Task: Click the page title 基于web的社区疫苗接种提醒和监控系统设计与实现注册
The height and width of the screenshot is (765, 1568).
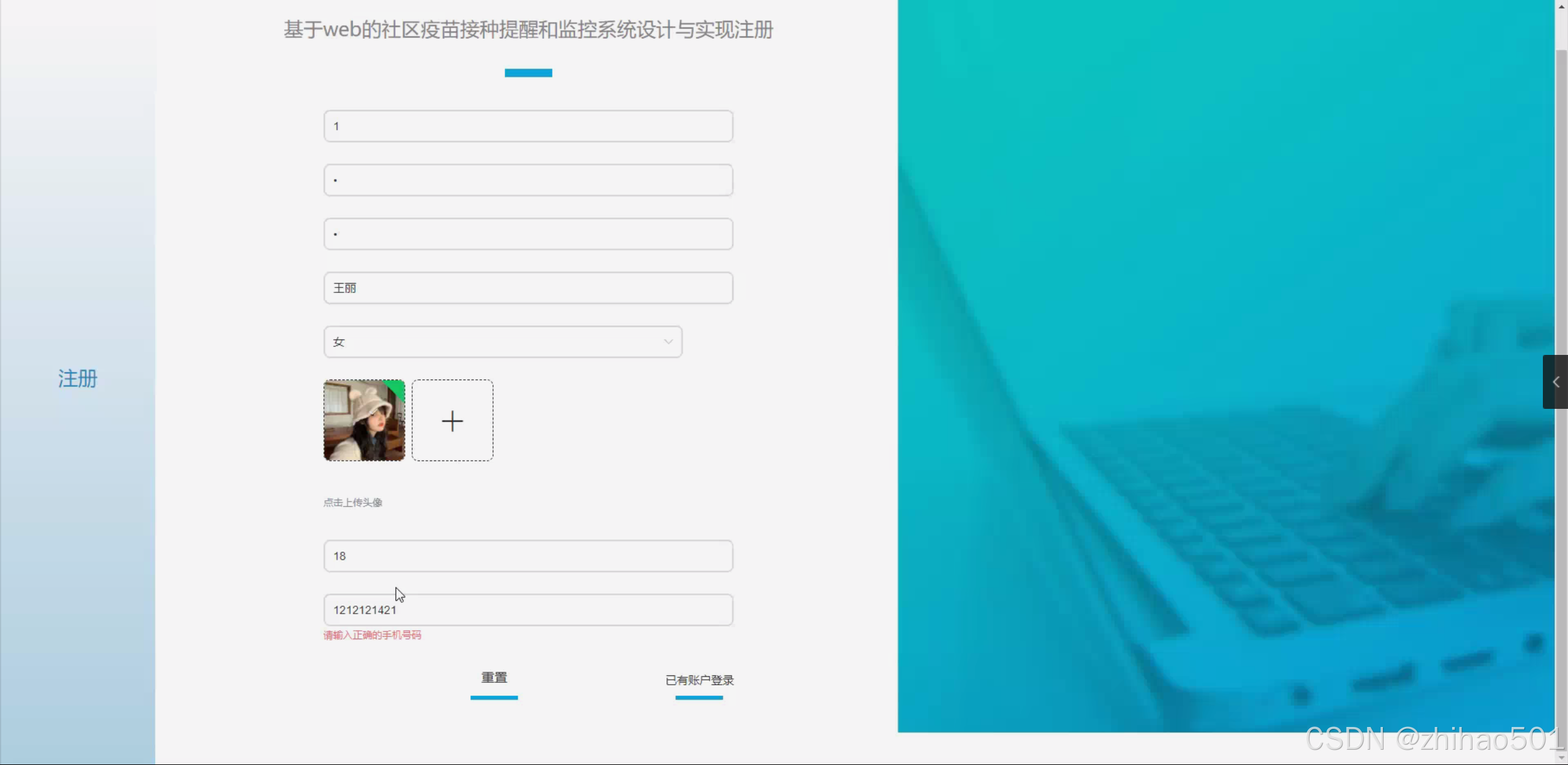Action: [528, 29]
